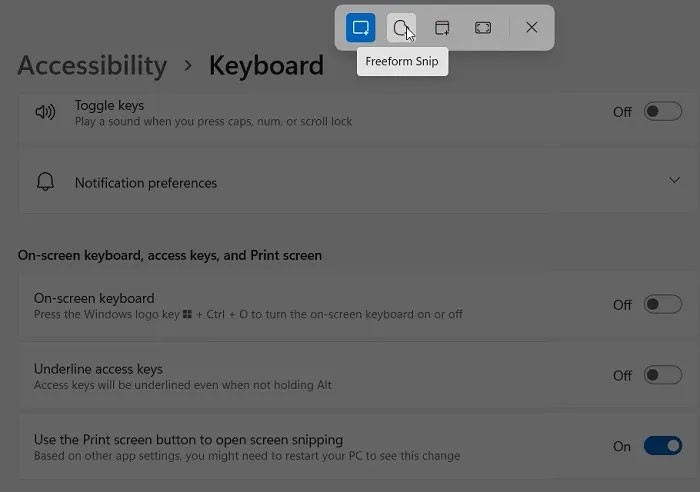This screenshot has width=700, height=492.
Task: Go back to Accessibility via breadcrumb
Action: [x=92, y=66]
